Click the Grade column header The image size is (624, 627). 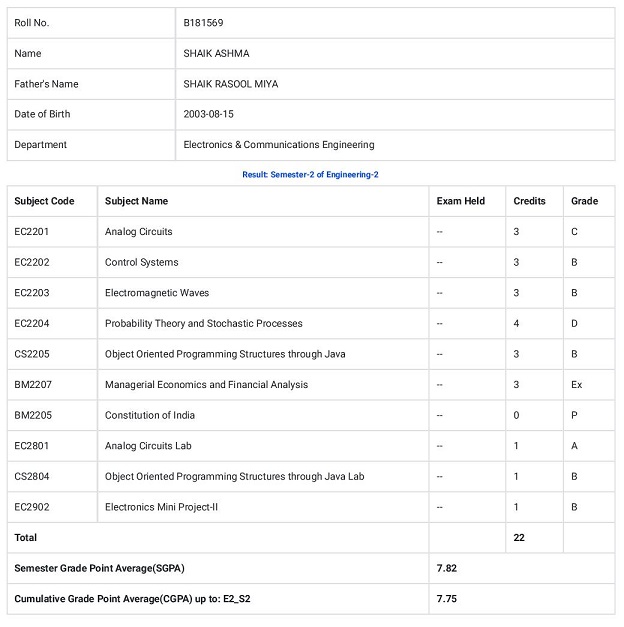click(584, 201)
